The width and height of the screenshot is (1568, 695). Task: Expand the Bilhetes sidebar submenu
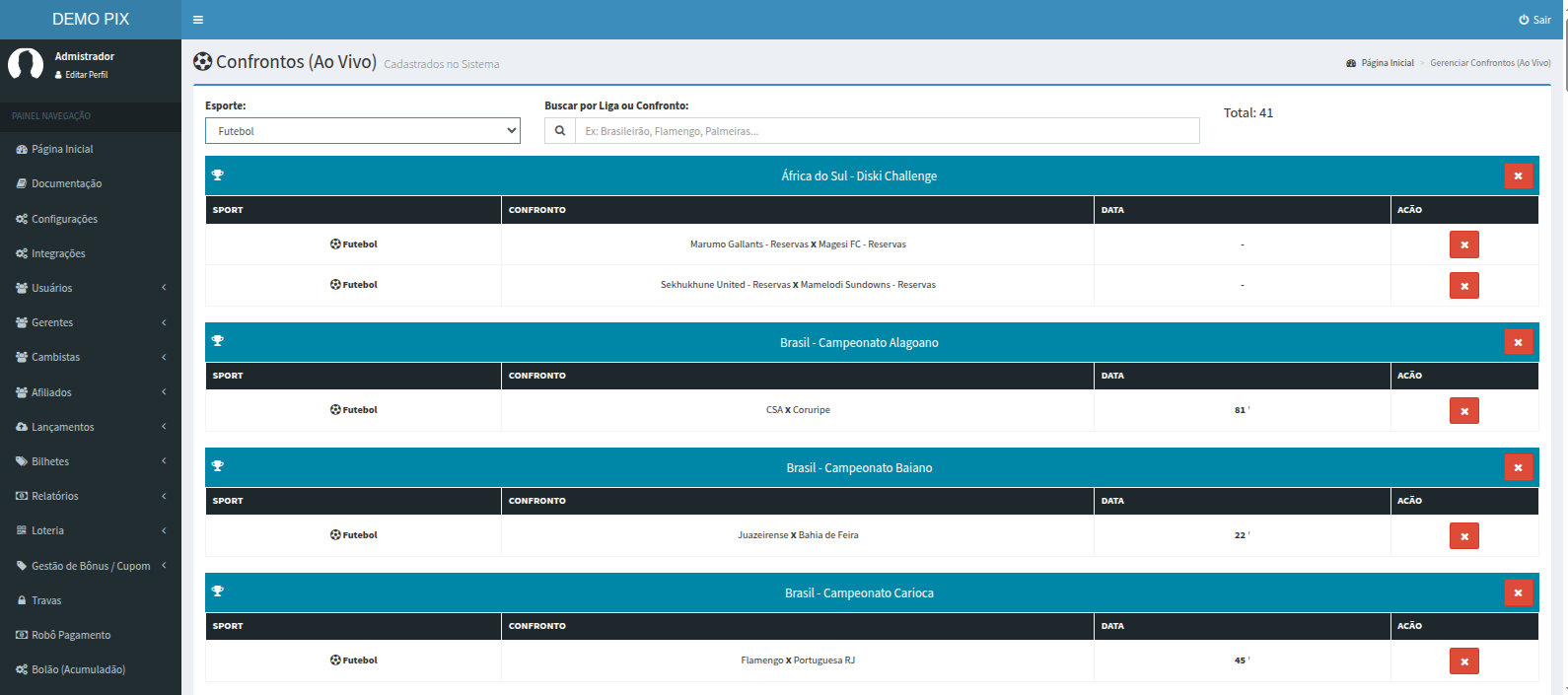[90, 461]
